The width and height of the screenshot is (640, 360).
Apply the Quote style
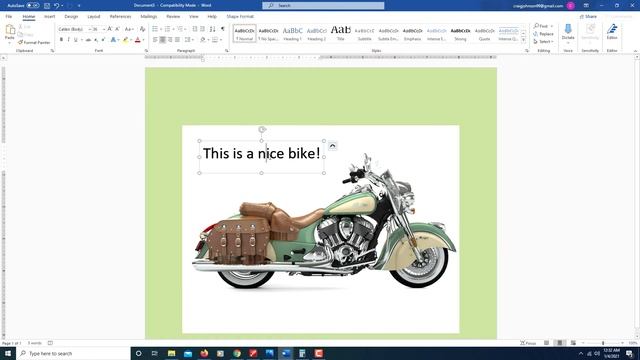tap(484, 33)
